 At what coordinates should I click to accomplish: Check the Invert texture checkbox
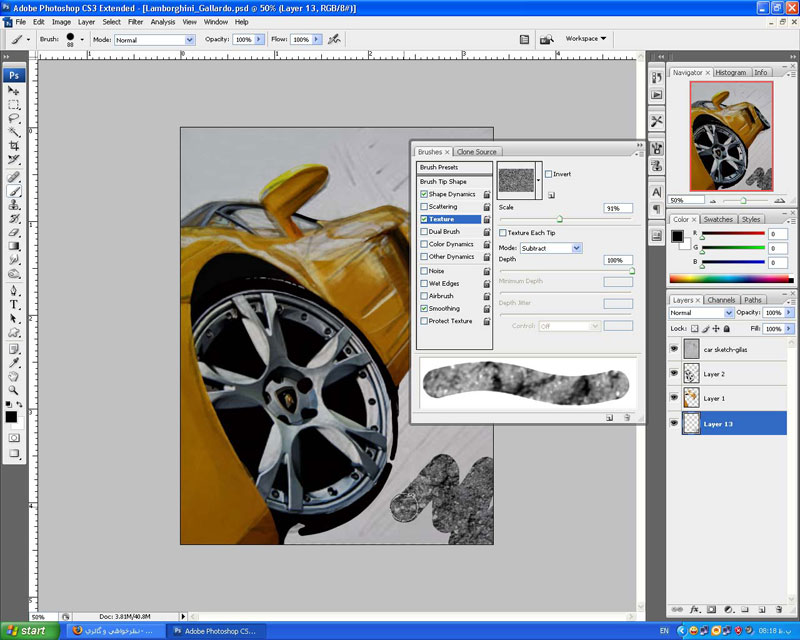coord(548,174)
